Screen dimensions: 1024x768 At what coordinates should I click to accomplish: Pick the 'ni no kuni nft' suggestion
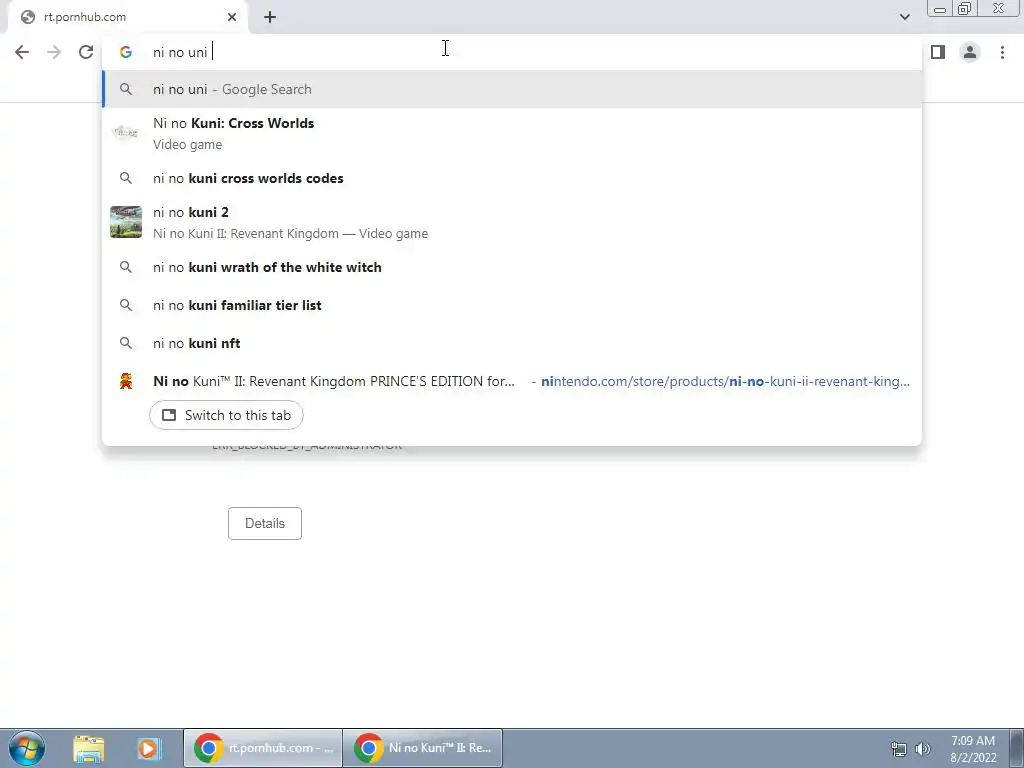tap(512, 343)
